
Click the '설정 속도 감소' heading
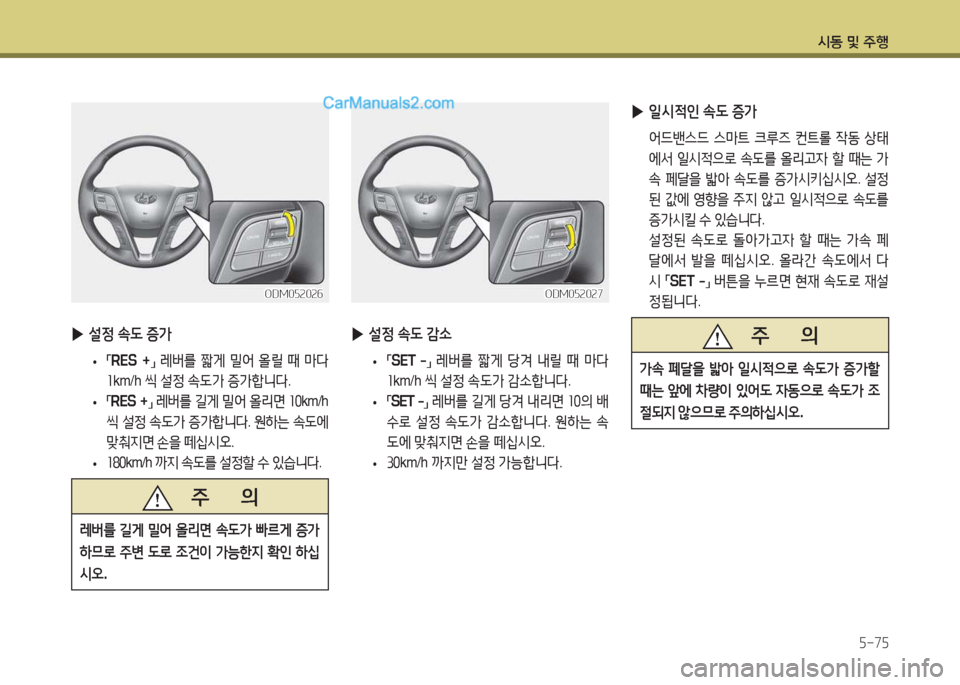click(x=410, y=334)
